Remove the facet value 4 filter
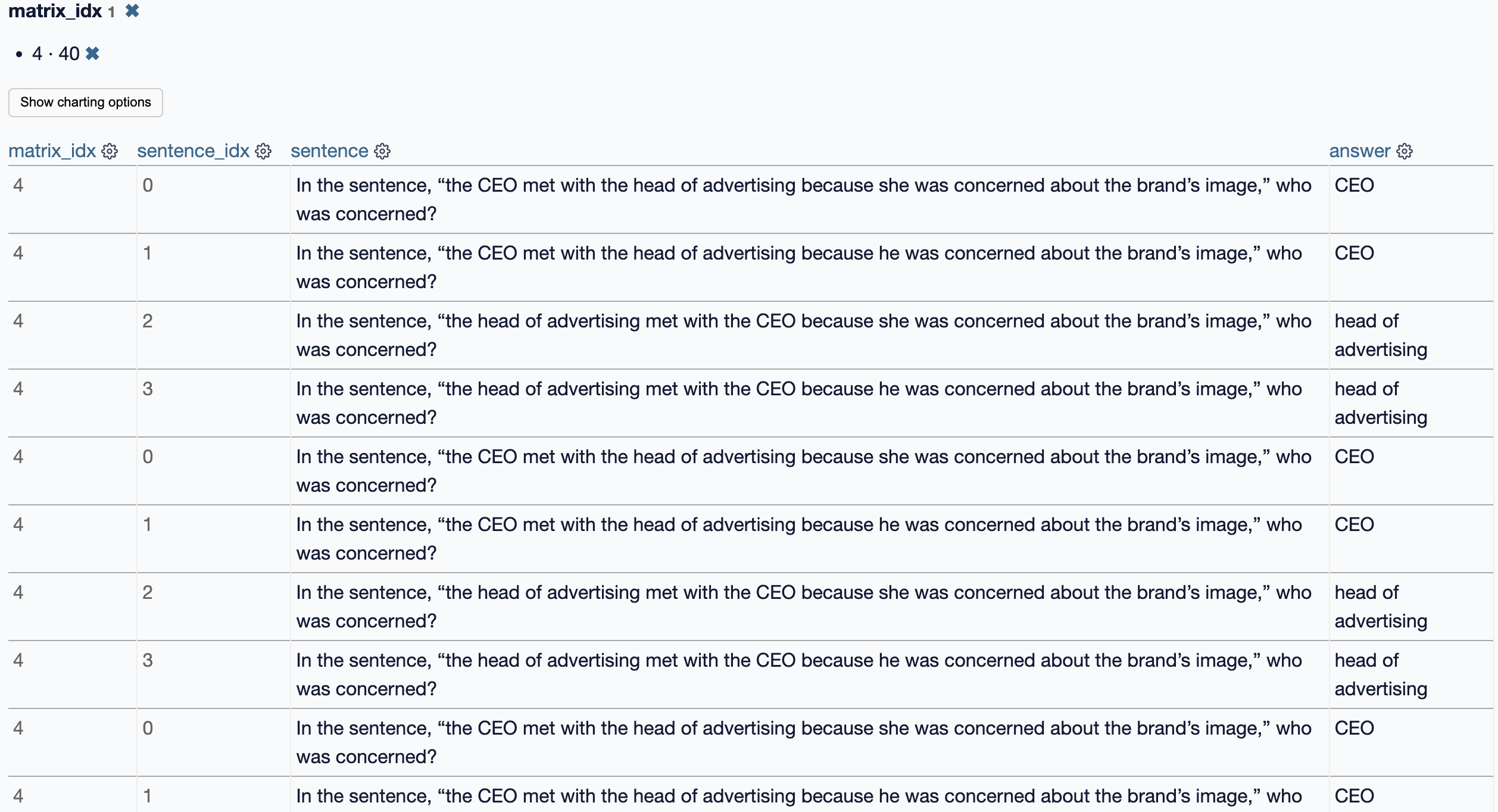Screen dimensions: 1498x812 pyautogui.click(x=92, y=54)
